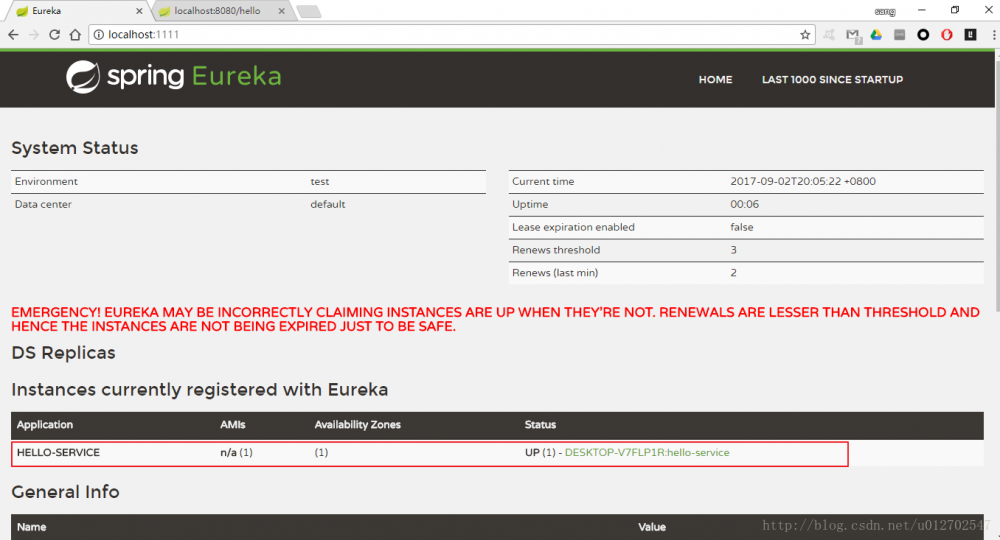Click the browser forward arrow
1000x540 pixels.
34,34
